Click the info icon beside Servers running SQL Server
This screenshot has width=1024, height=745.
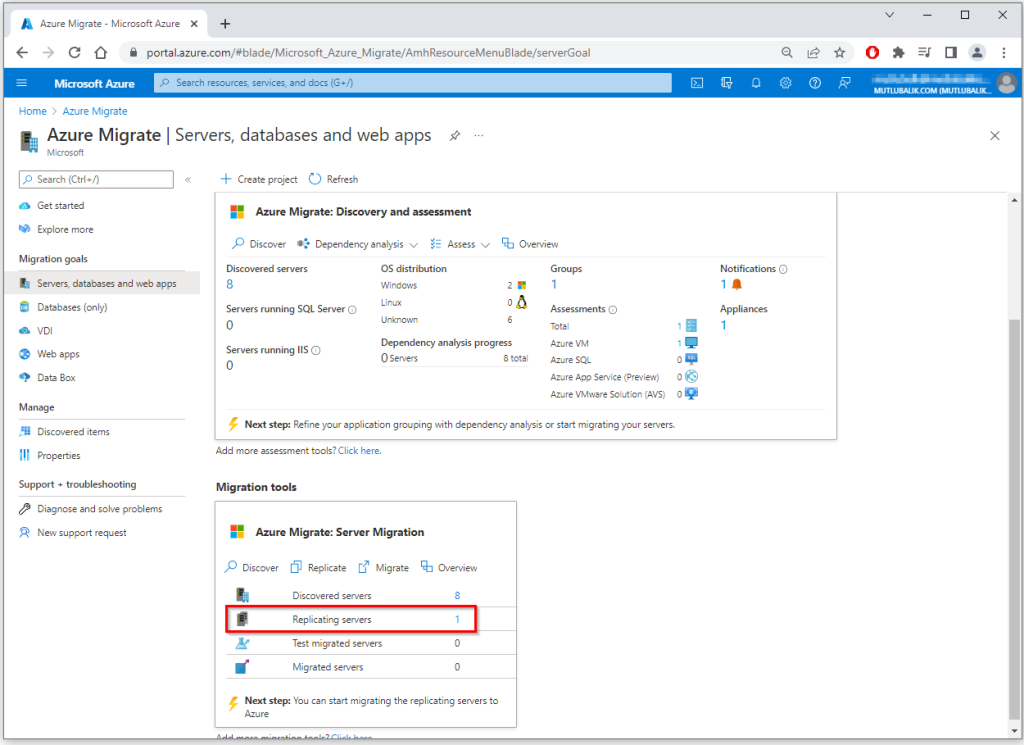353,309
